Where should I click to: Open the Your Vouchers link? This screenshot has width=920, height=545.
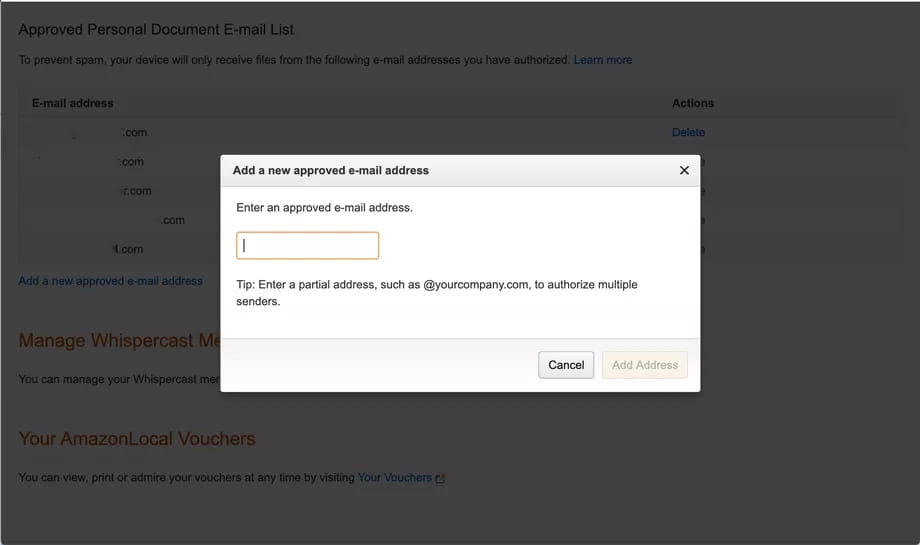[x=395, y=478]
